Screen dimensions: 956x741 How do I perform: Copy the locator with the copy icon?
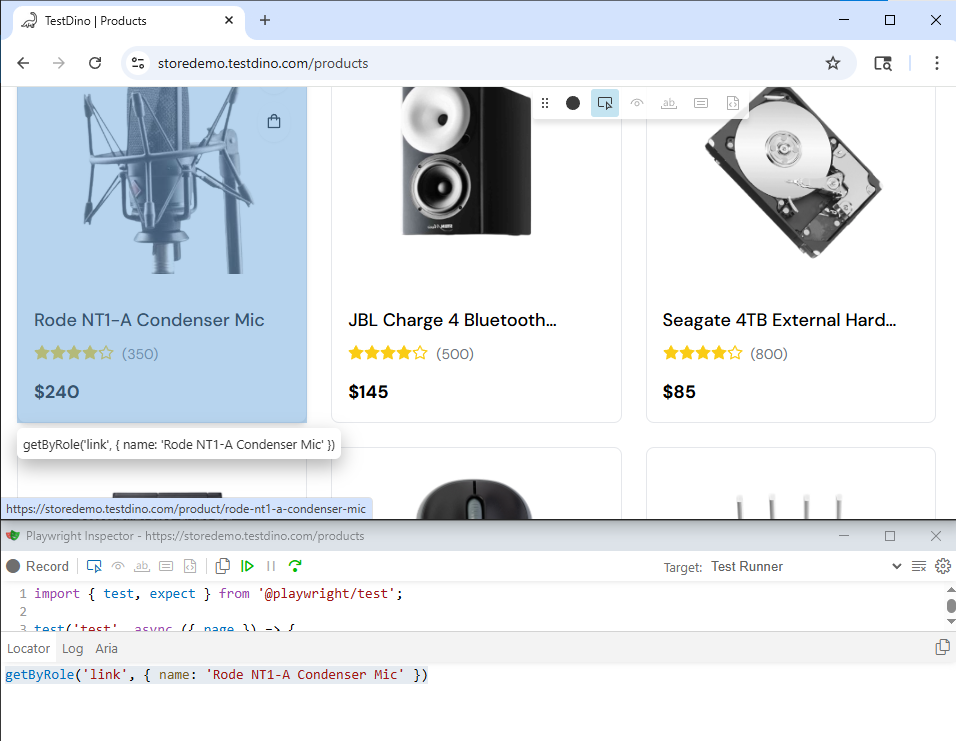pyautogui.click(x=941, y=647)
